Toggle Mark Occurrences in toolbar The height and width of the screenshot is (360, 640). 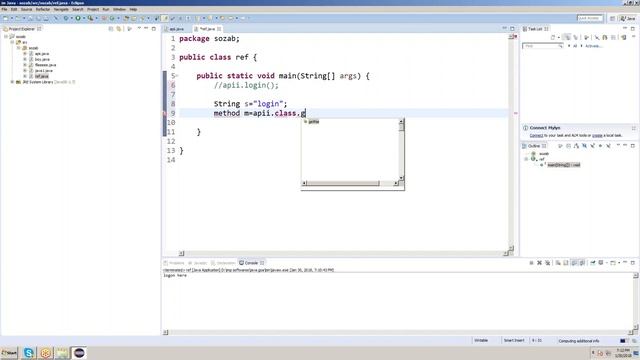[x=165, y=18]
